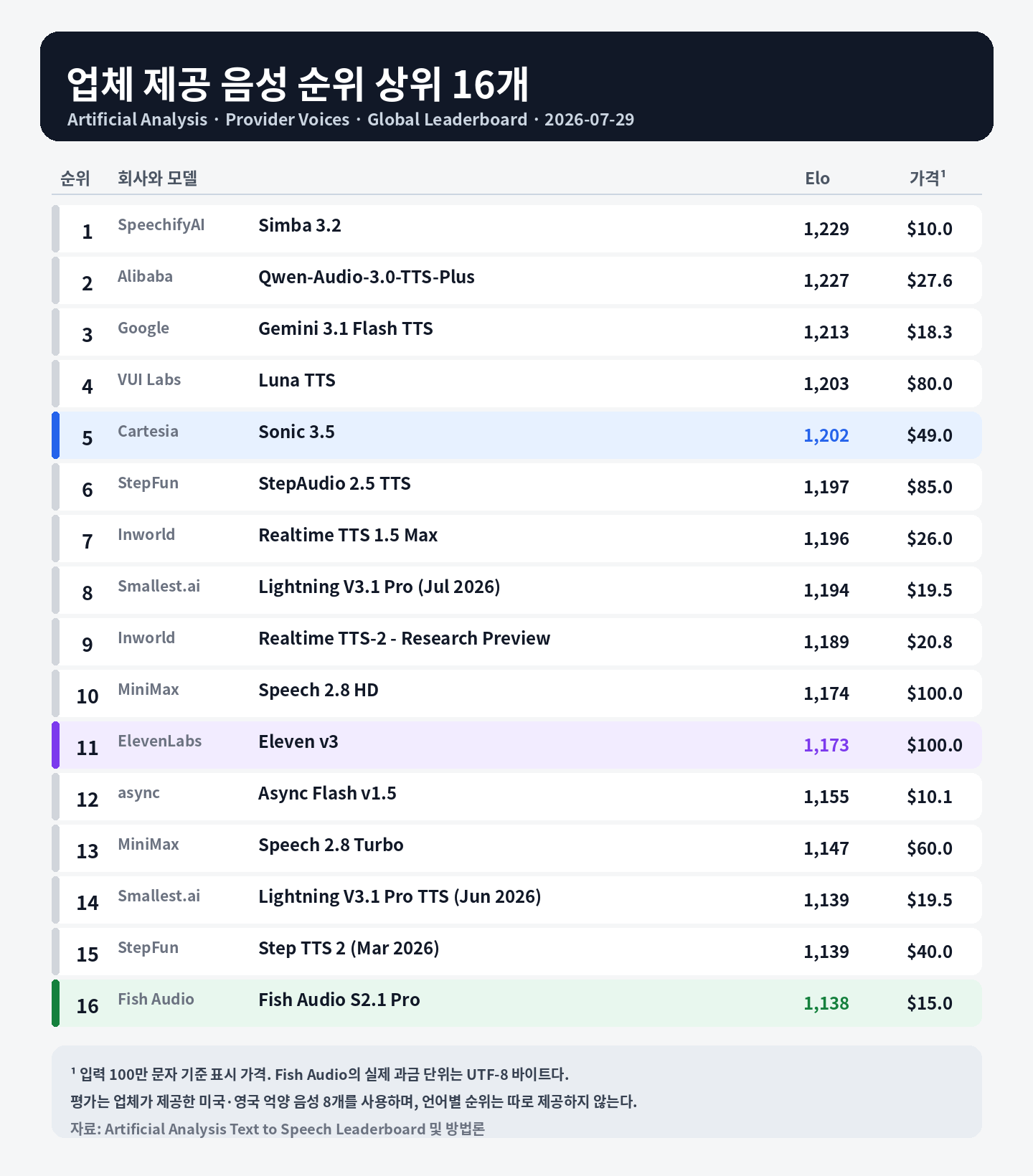
Task: Select the 'Simba 3.2' model name
Action: coord(299,225)
